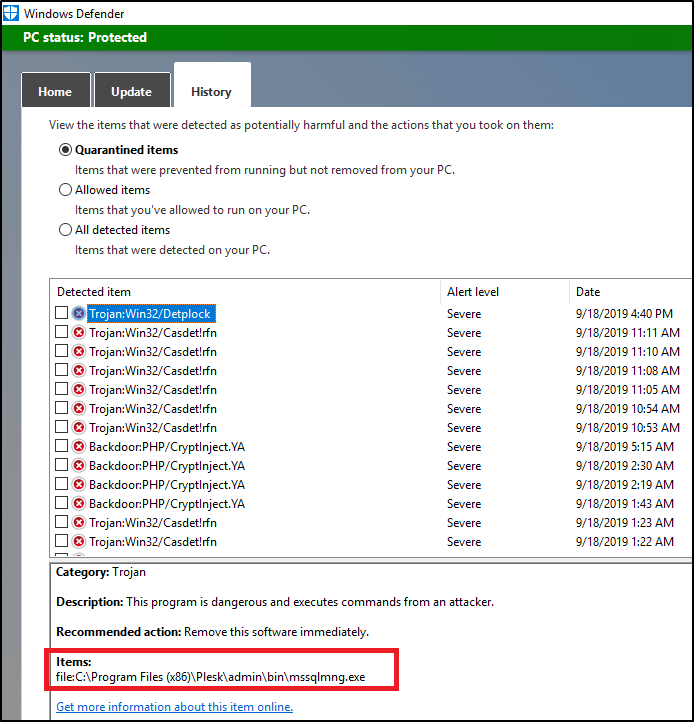Click red icon for Casdet entry dated 10:53 AM
Image resolution: width=694 pixels, height=722 pixels.
pos(79,428)
